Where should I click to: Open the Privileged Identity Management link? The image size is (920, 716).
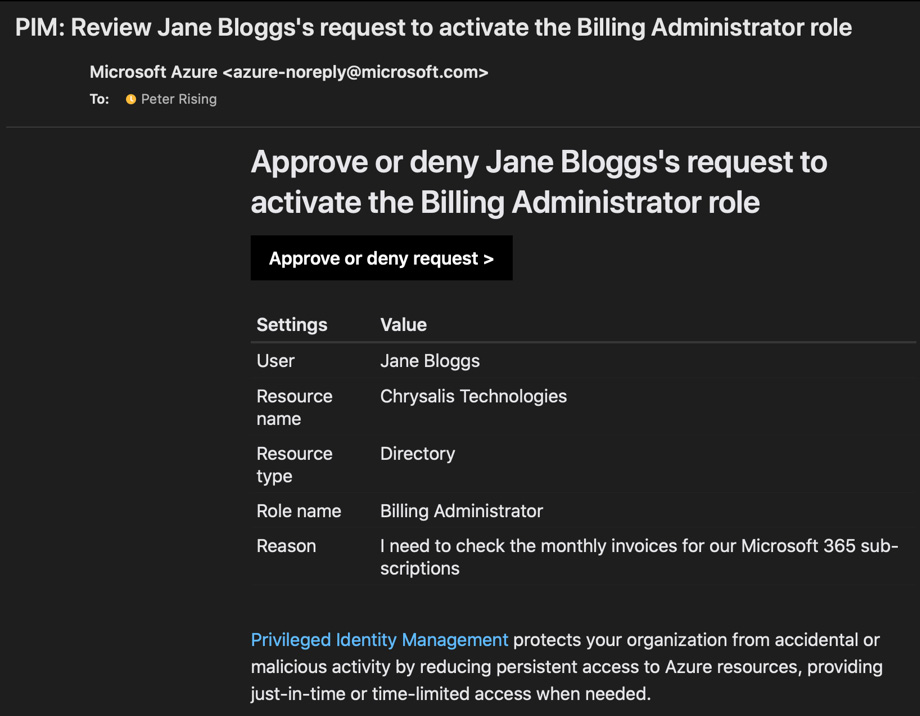pyautogui.click(x=379, y=640)
